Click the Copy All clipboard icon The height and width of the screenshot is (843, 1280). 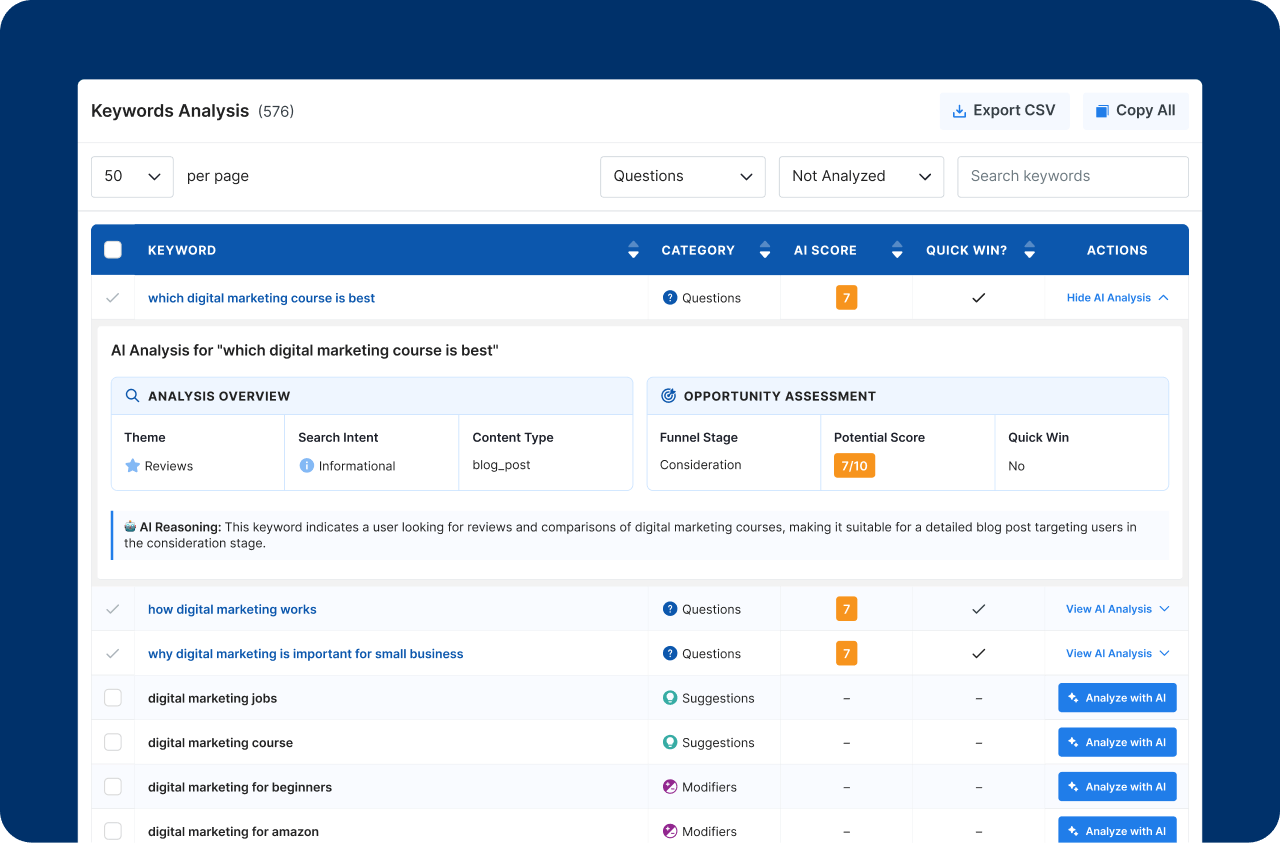(x=1102, y=111)
